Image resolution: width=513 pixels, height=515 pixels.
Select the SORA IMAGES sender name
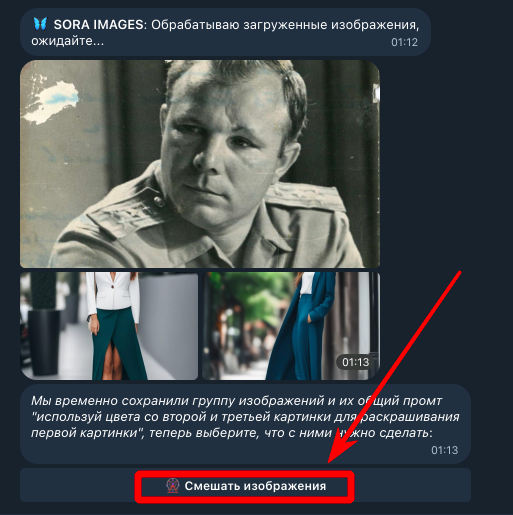point(99,25)
